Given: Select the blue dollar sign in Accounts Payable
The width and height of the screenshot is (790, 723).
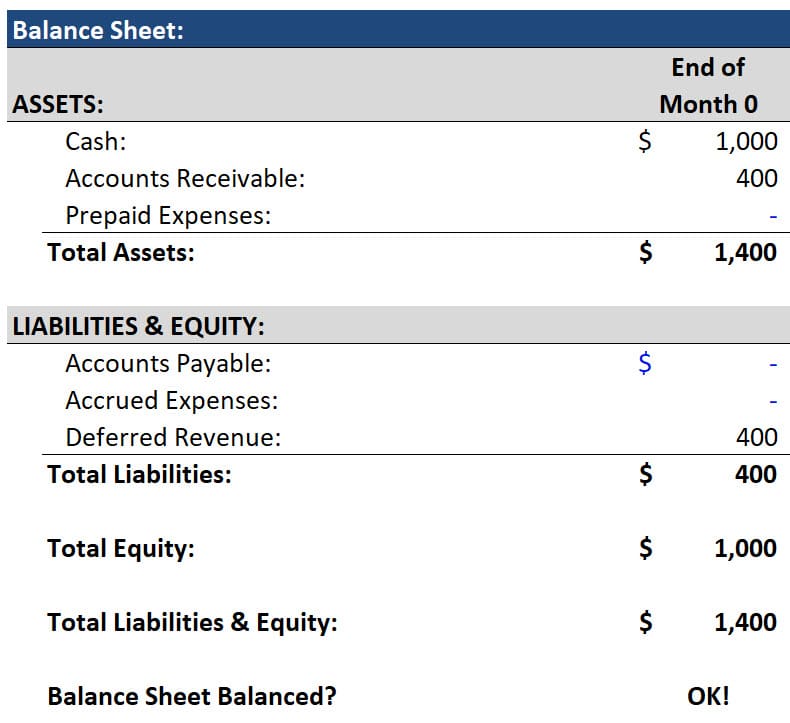Looking at the screenshot, I should [645, 363].
